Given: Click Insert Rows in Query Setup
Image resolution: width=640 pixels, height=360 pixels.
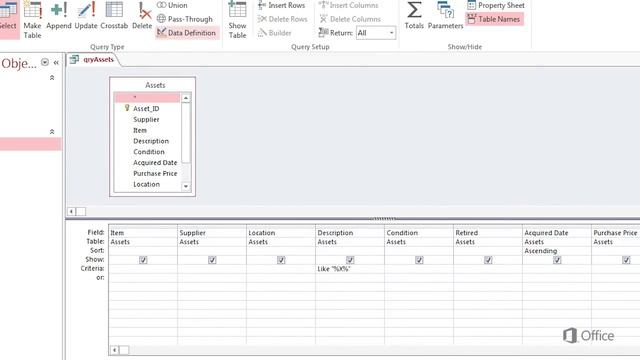Looking at the screenshot, I should point(282,5).
